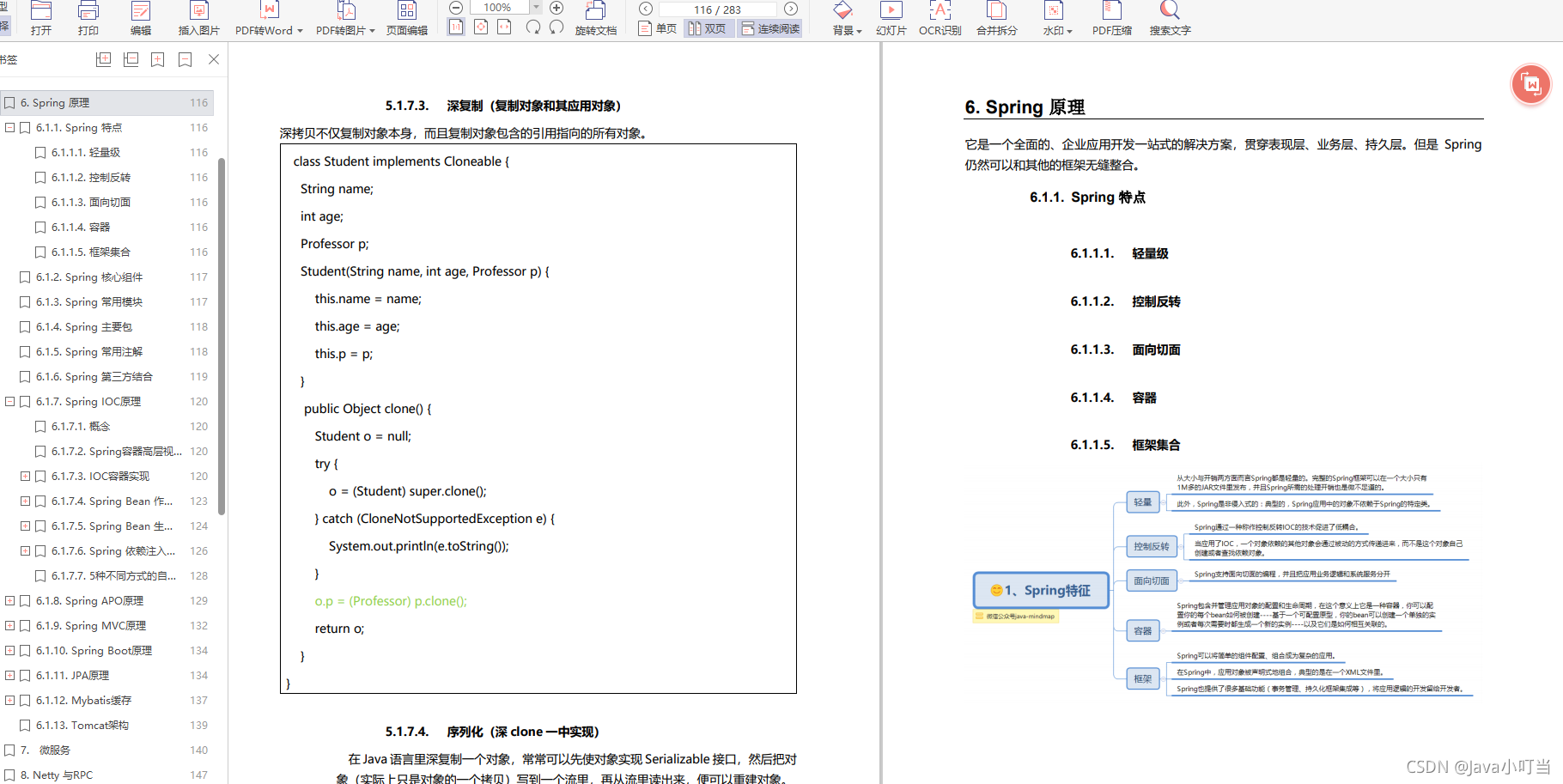Open 搜索文字 text search
Image resolution: width=1563 pixels, height=784 pixels.
click(x=1170, y=18)
